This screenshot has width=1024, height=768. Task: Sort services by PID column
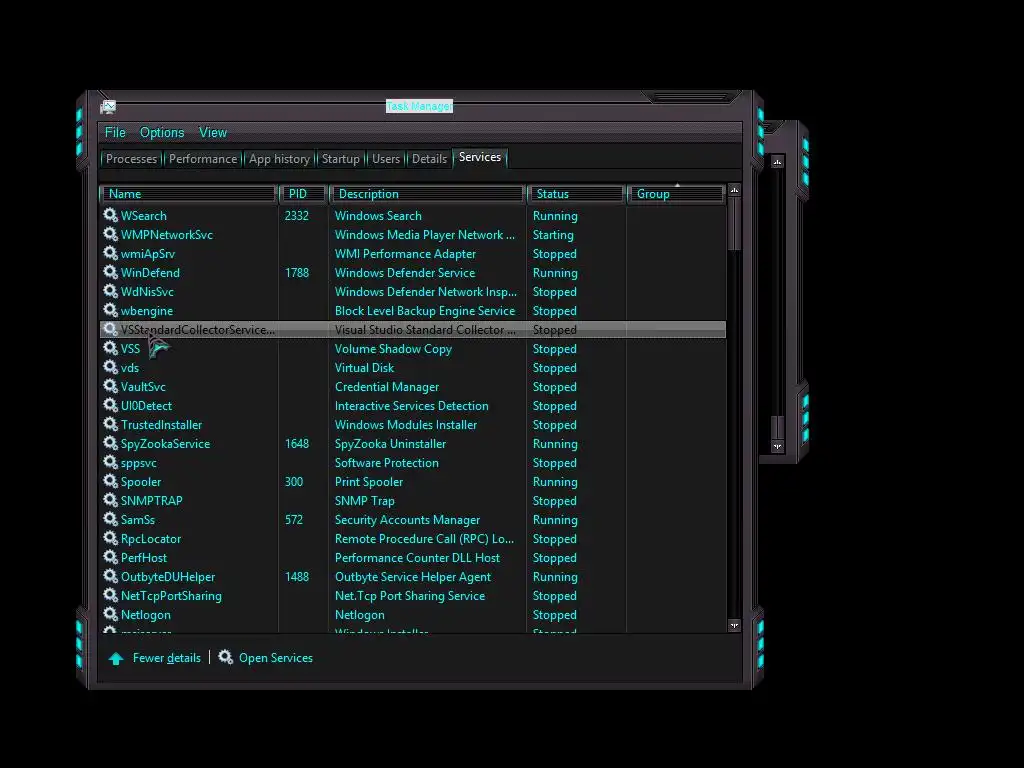coord(303,194)
